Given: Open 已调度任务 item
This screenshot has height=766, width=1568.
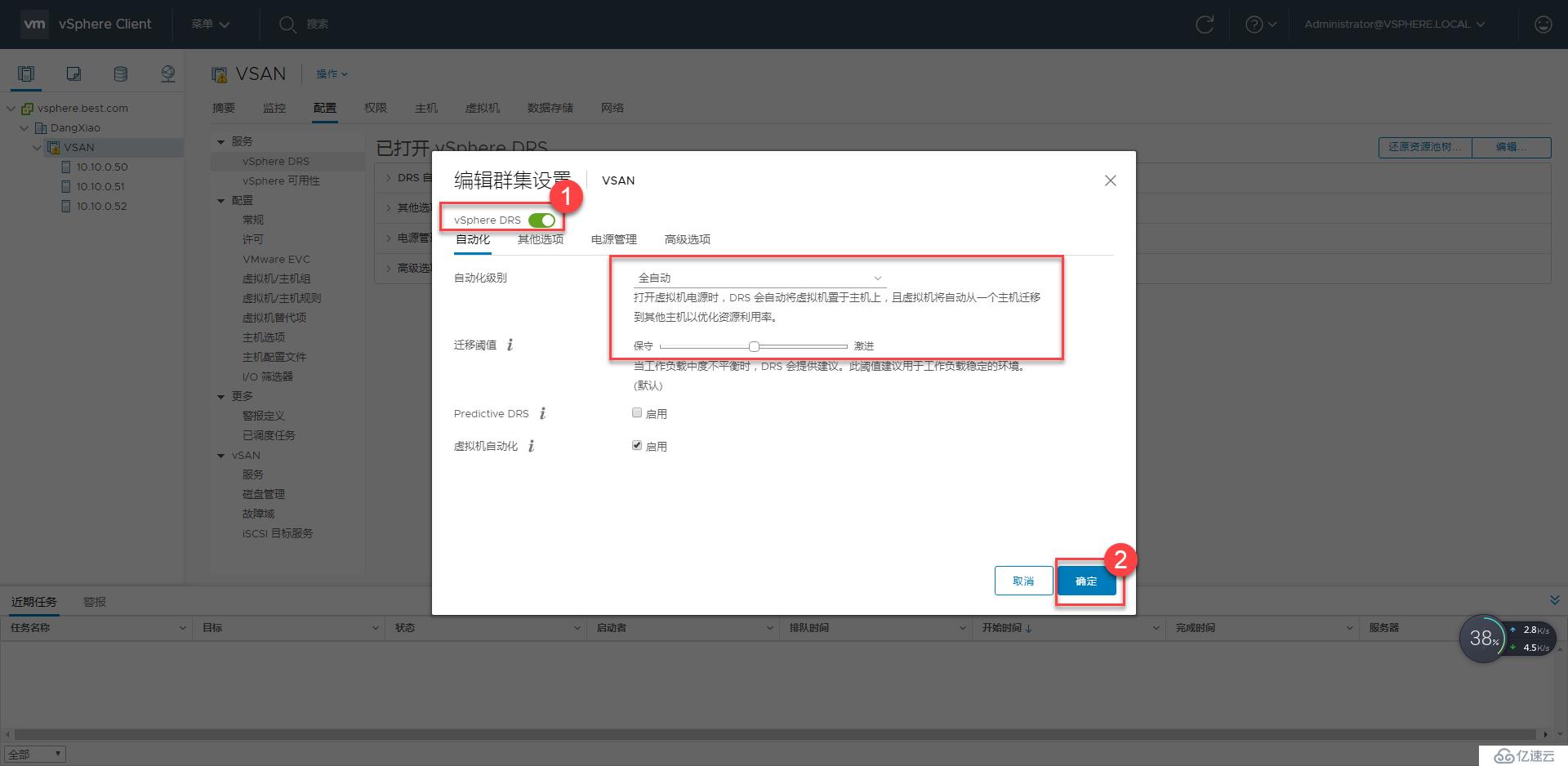Looking at the screenshot, I should point(269,435).
